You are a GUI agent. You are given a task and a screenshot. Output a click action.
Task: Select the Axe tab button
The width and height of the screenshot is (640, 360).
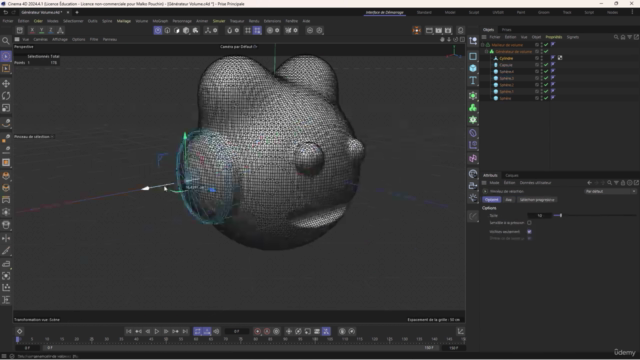[x=509, y=200]
